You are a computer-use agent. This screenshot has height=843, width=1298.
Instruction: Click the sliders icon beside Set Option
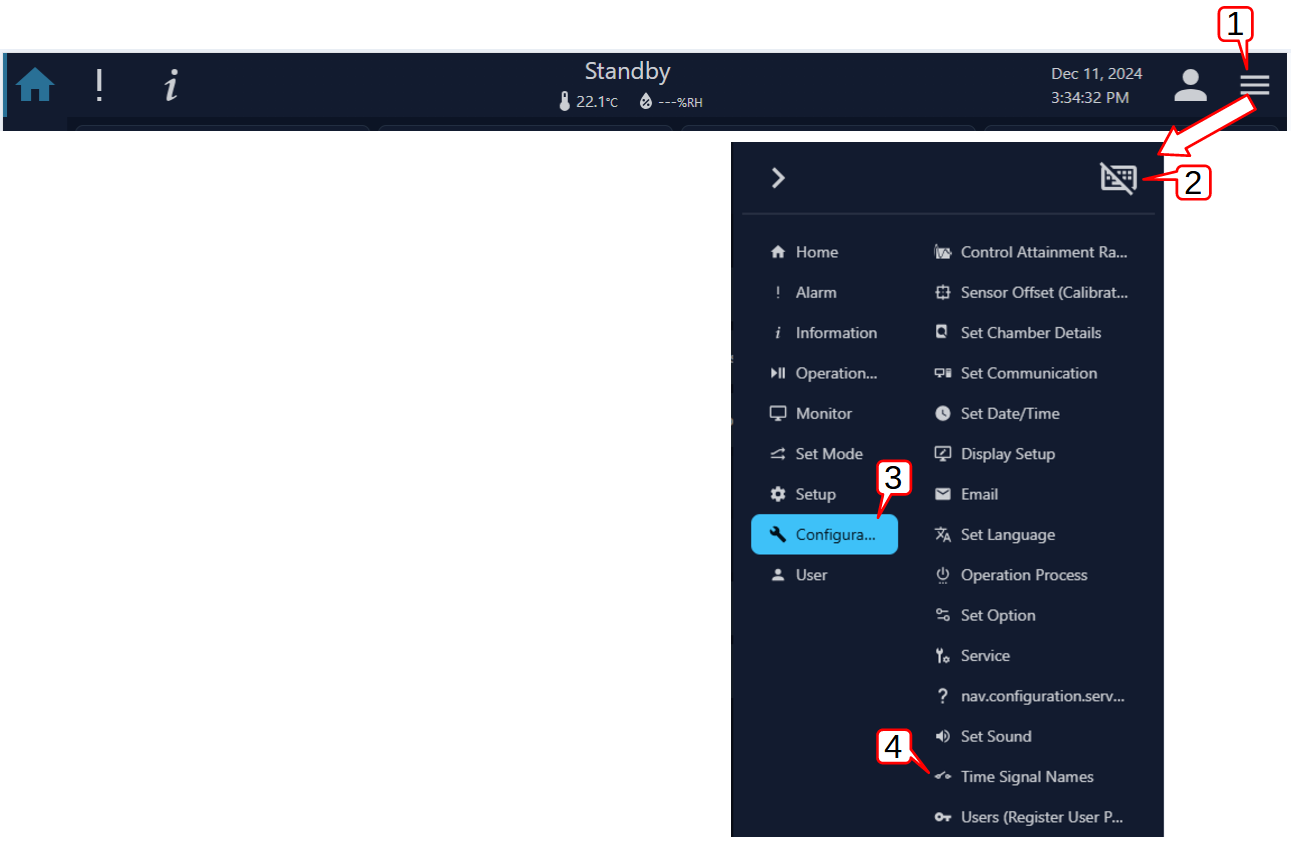(x=942, y=615)
